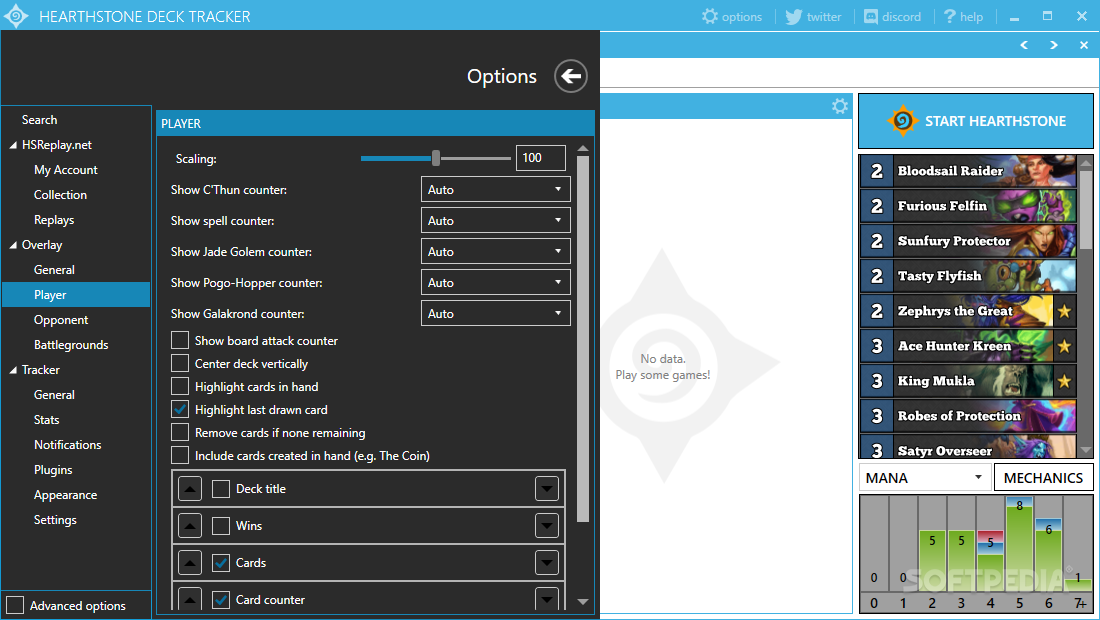Open the options gear in title bar
This screenshot has width=1100, height=620.
tap(732, 16)
